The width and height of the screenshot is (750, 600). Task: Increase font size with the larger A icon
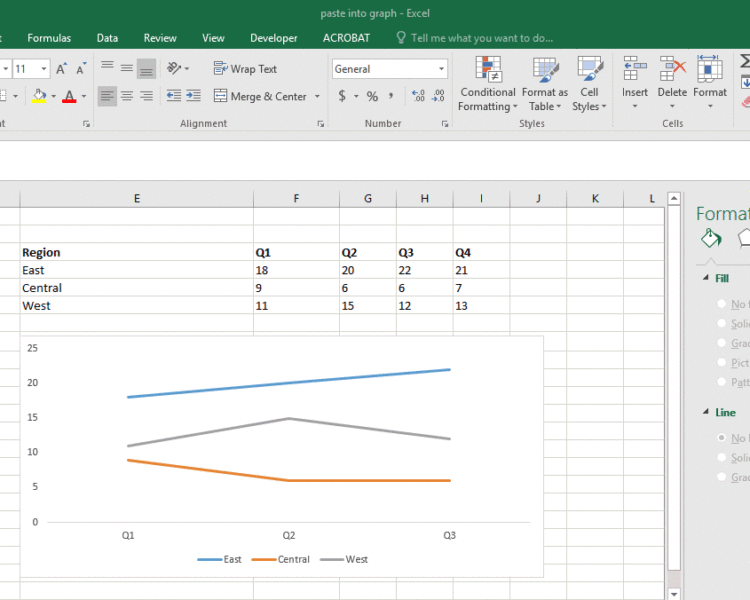coord(62,69)
